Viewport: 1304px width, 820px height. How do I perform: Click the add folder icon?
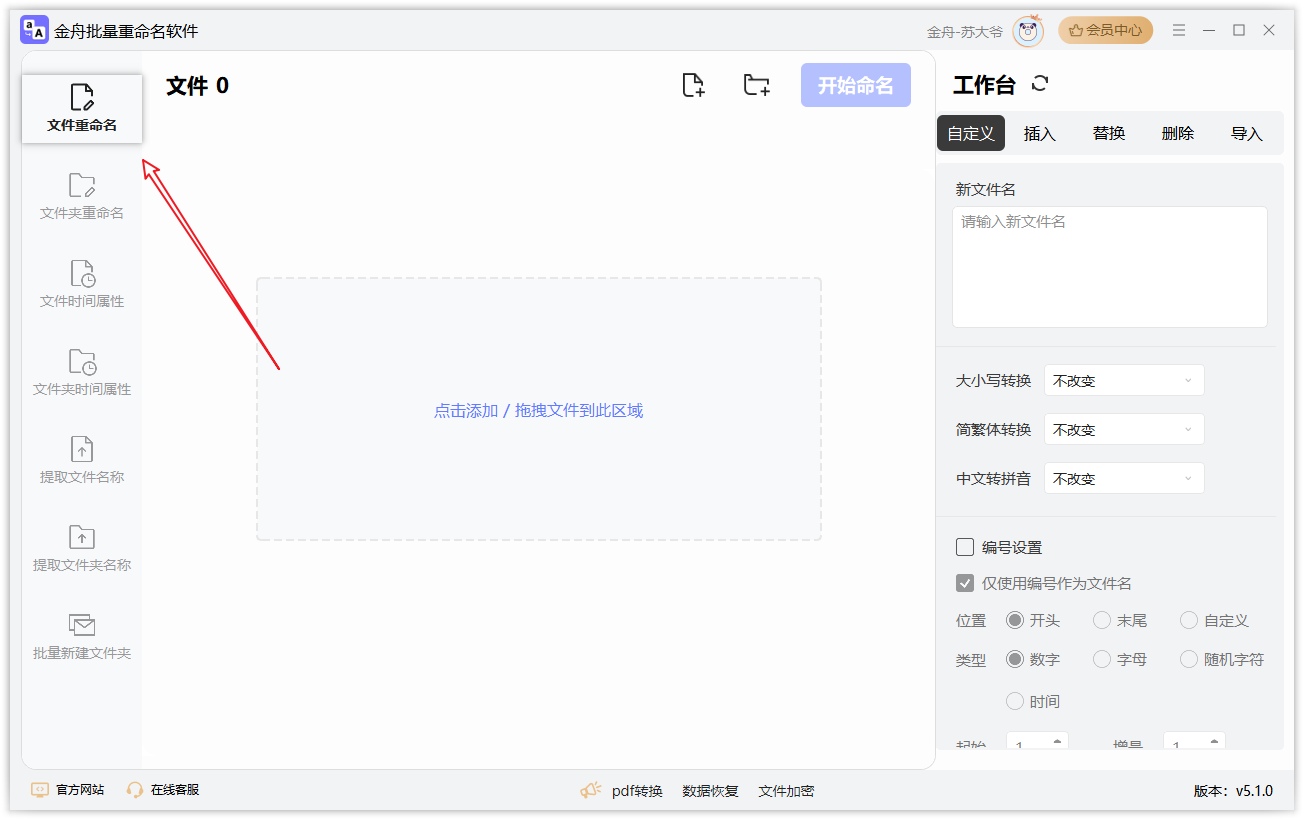pyautogui.click(x=757, y=85)
